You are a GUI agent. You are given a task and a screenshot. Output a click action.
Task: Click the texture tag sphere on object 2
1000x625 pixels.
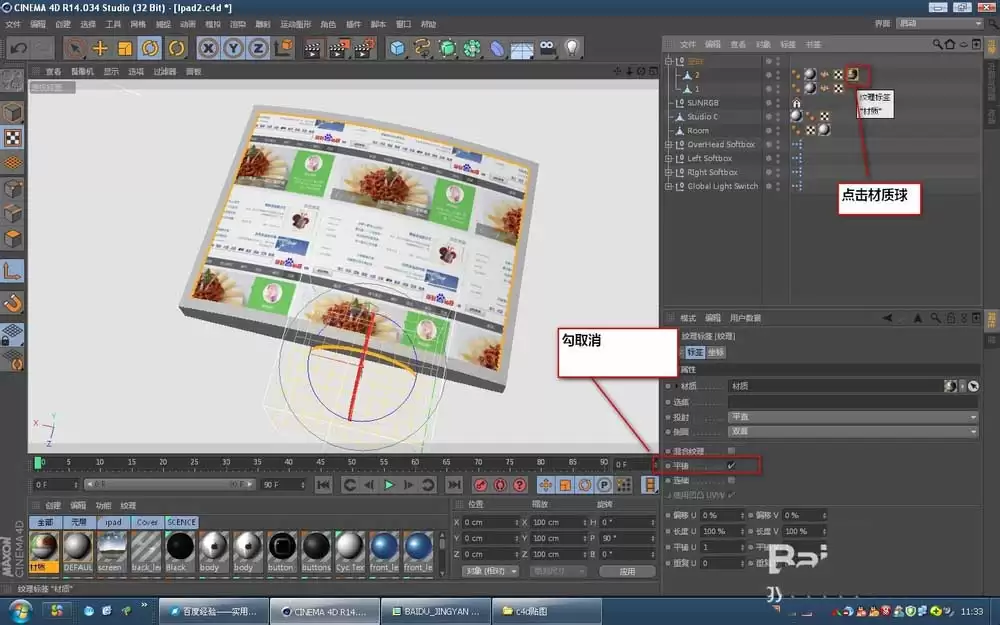(852, 74)
